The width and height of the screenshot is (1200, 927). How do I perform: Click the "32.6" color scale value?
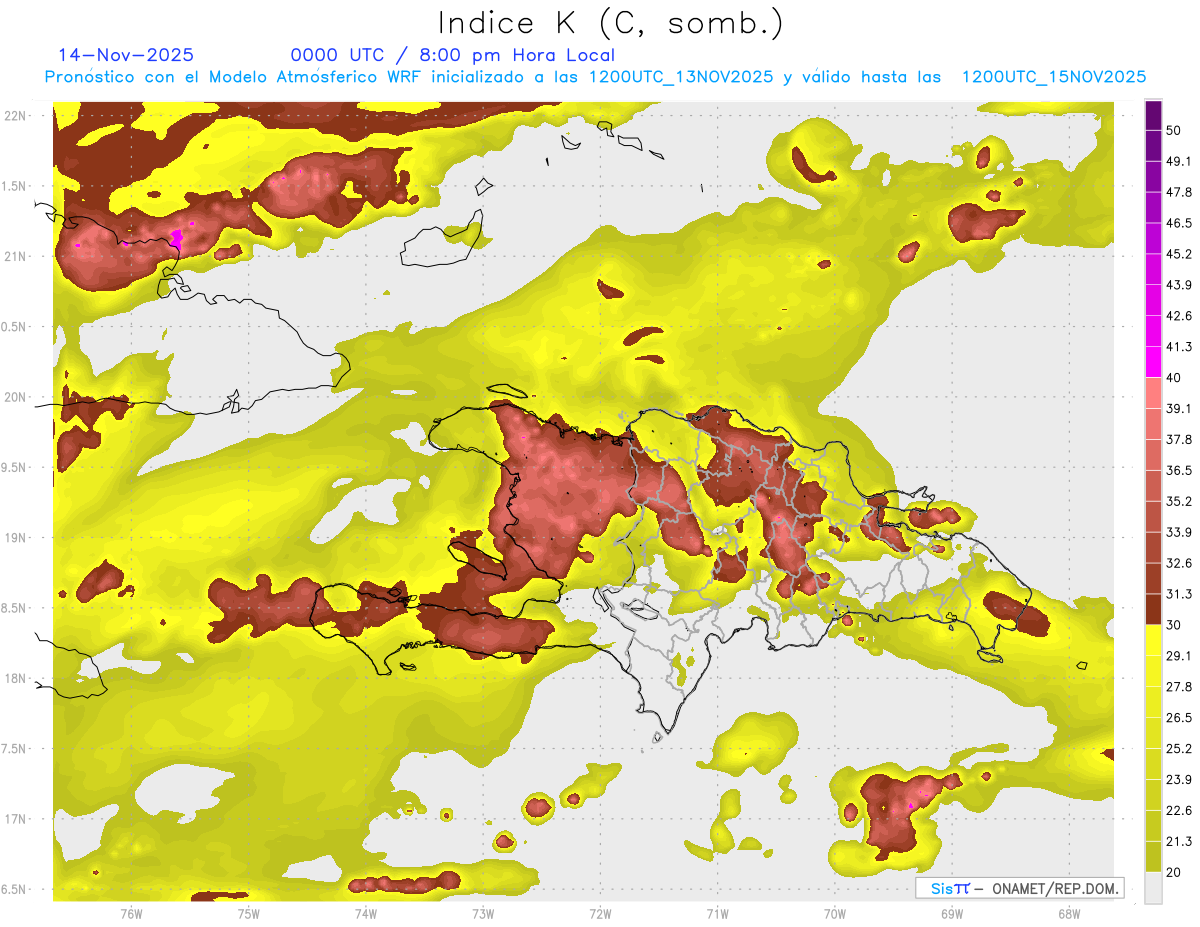tap(1178, 563)
